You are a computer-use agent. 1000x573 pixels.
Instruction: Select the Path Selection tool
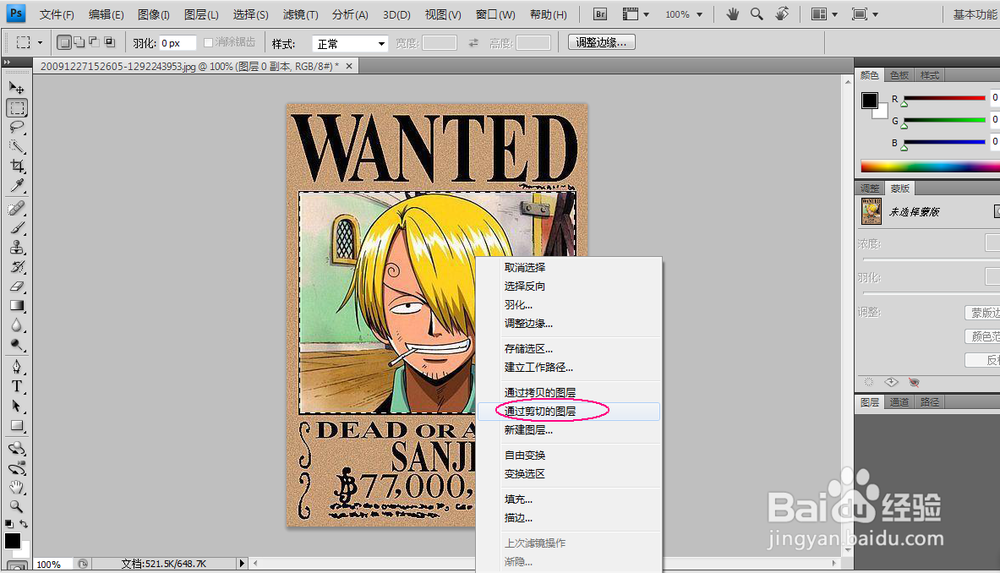pos(17,406)
